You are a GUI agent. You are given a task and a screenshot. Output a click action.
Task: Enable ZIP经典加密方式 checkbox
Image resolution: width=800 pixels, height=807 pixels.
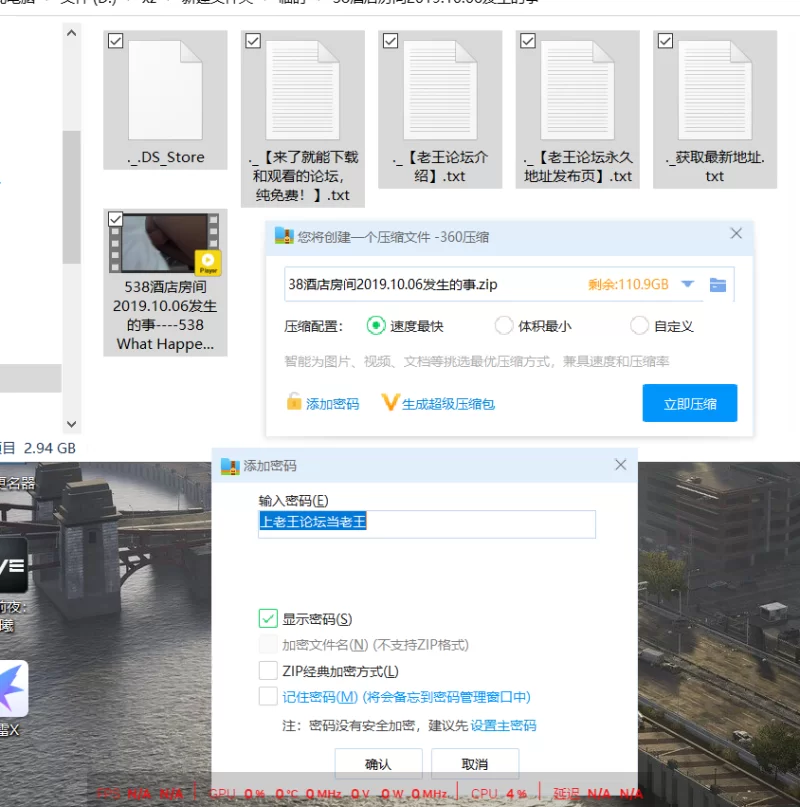268,671
